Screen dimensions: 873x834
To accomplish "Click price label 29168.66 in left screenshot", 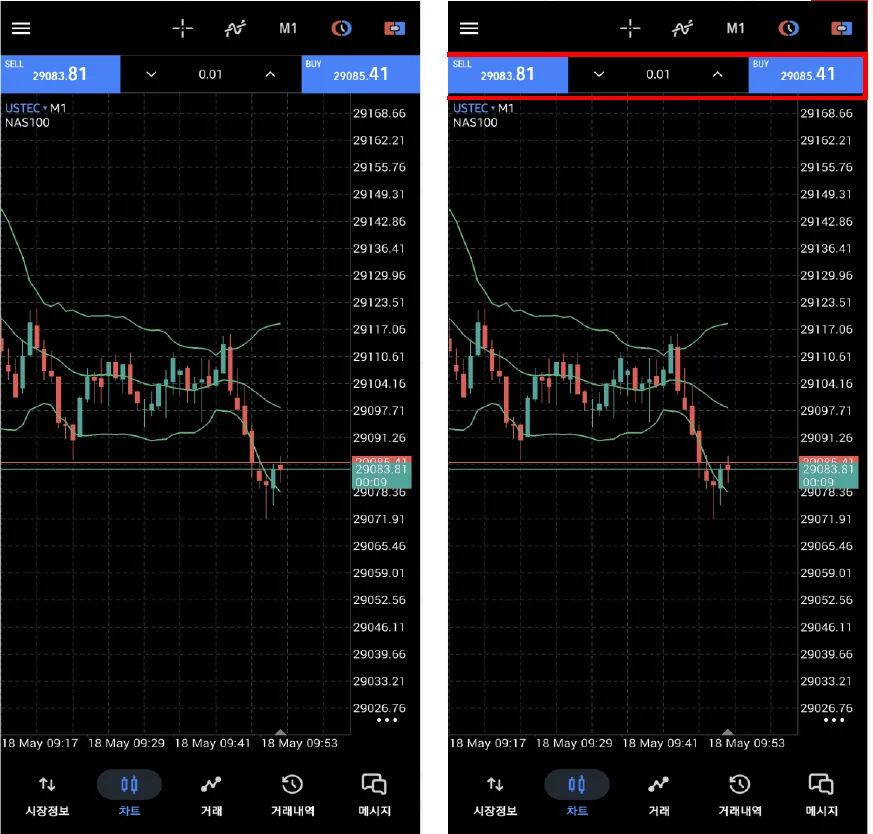I will click(x=379, y=114).
